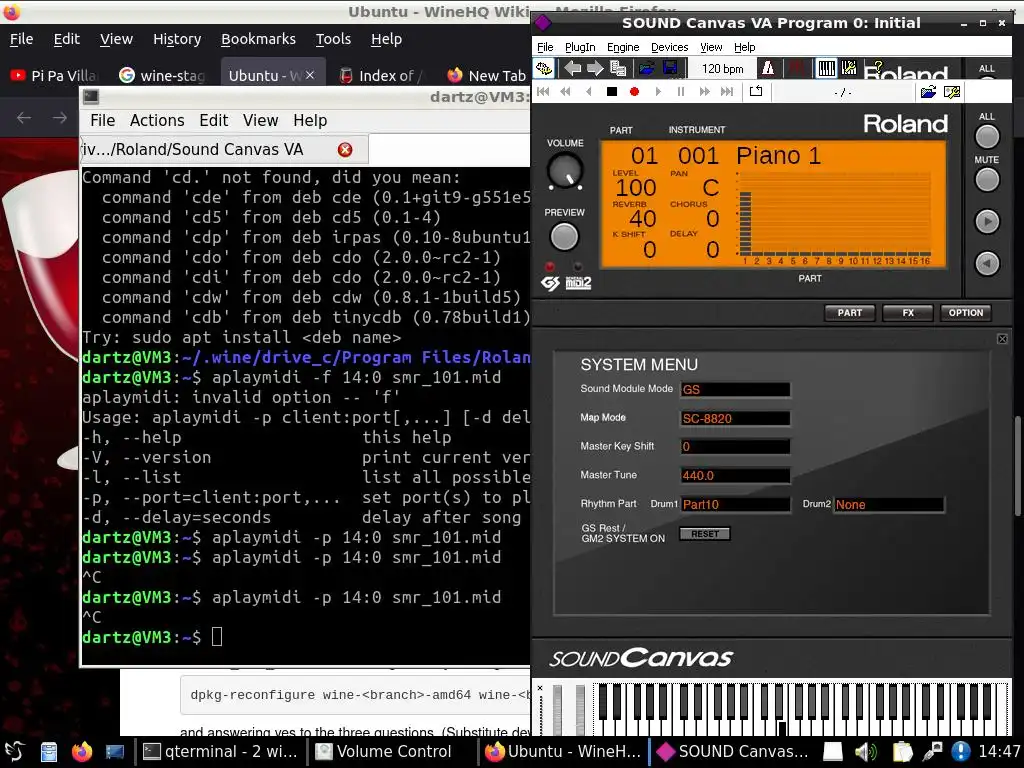Open the program list icon in toolbar
1024x768 pixels.
click(x=618, y=68)
